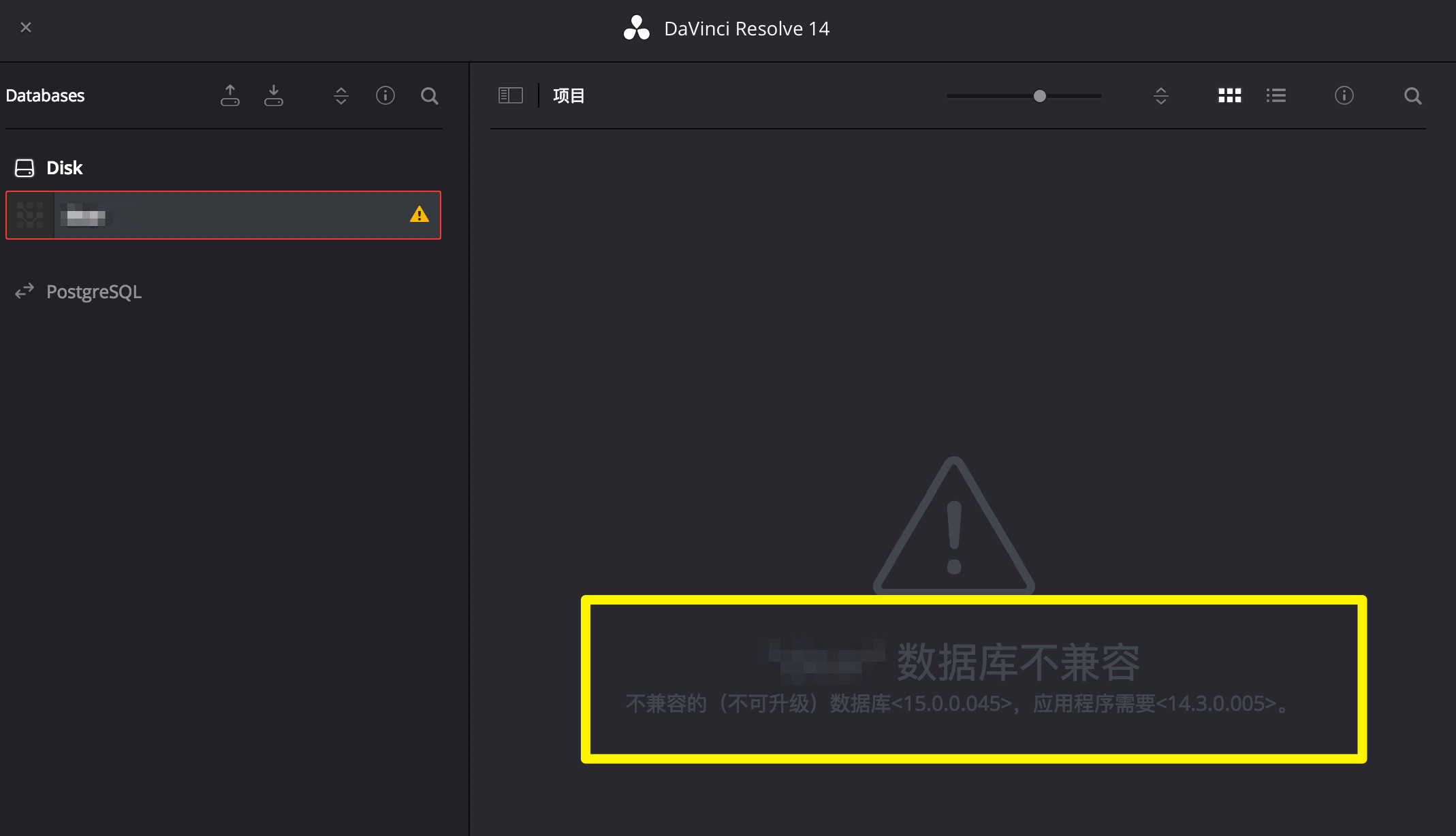This screenshot has height=836, width=1456.
Task: Close the Project Manager window
Action: pos(26,27)
